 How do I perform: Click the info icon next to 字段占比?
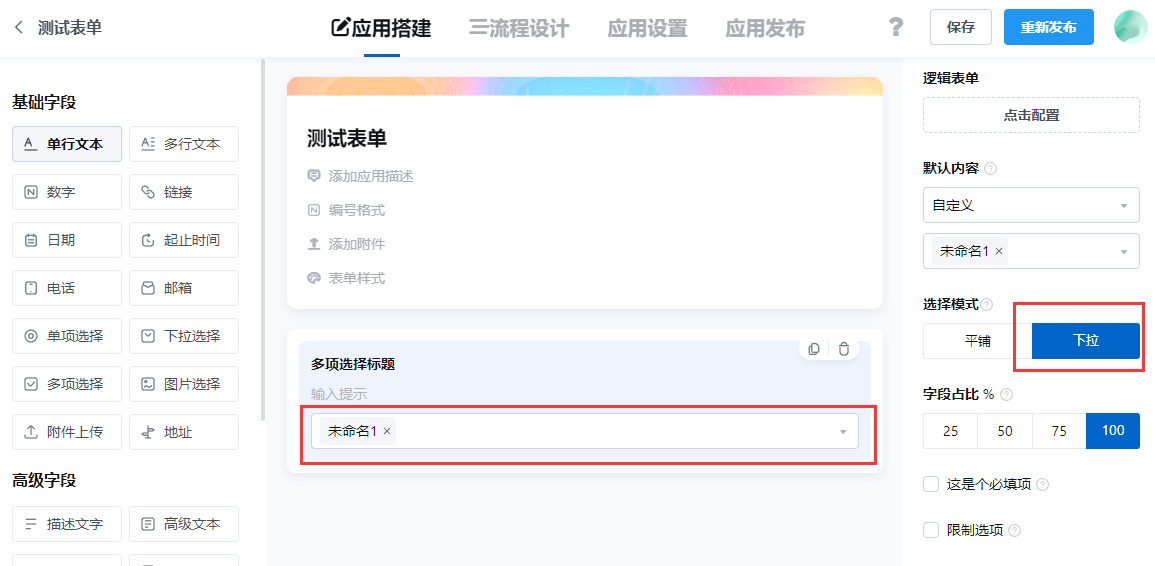1006,395
